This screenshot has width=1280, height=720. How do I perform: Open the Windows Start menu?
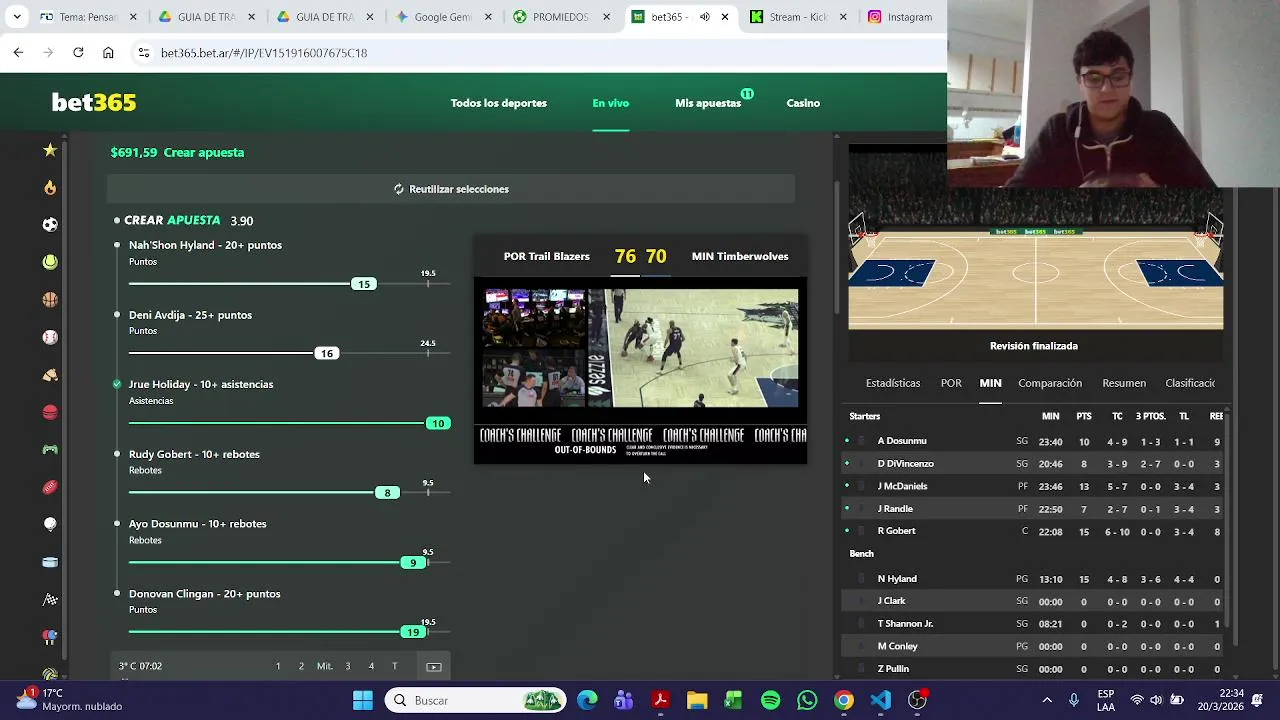[362, 700]
